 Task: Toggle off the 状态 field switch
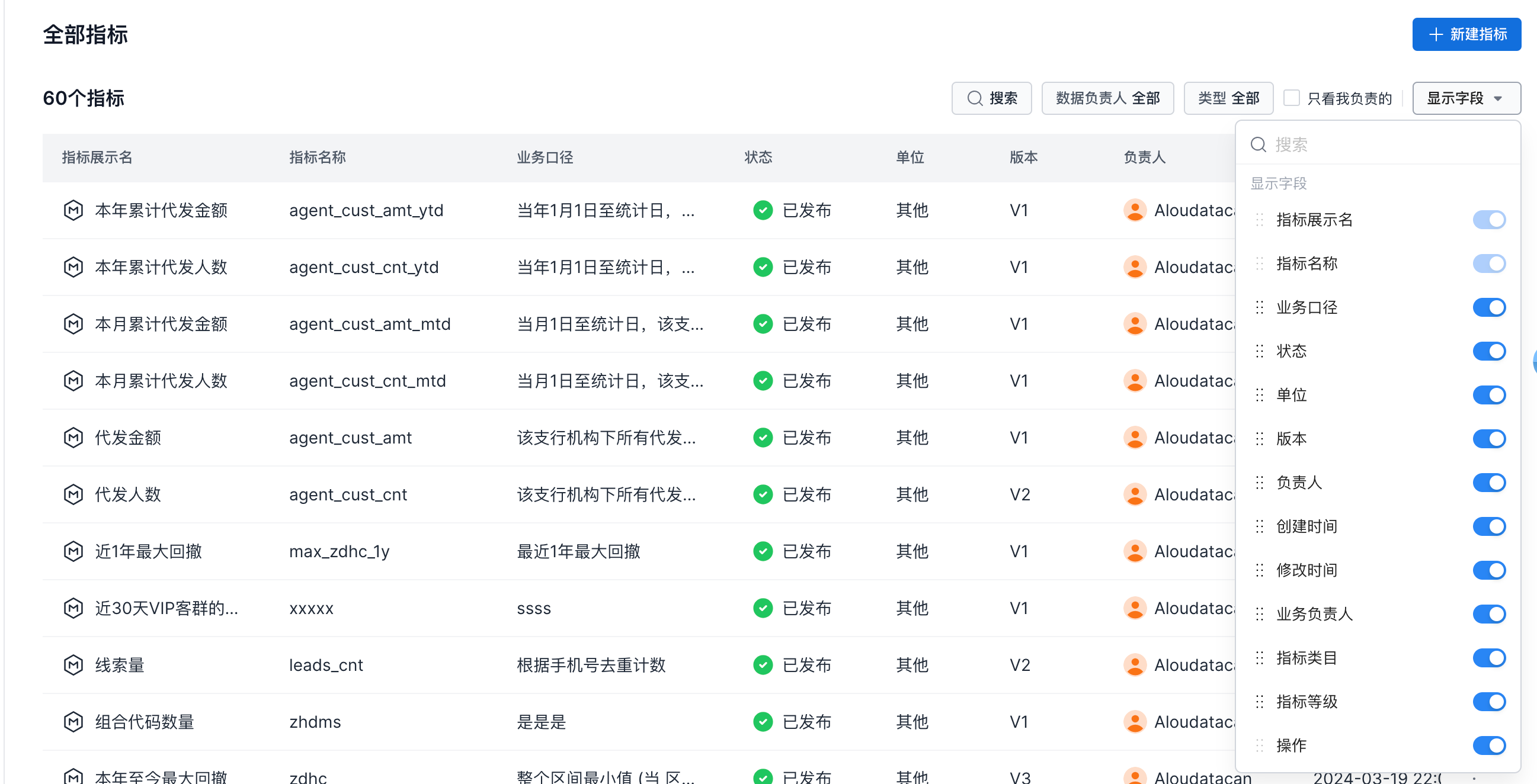click(1488, 351)
